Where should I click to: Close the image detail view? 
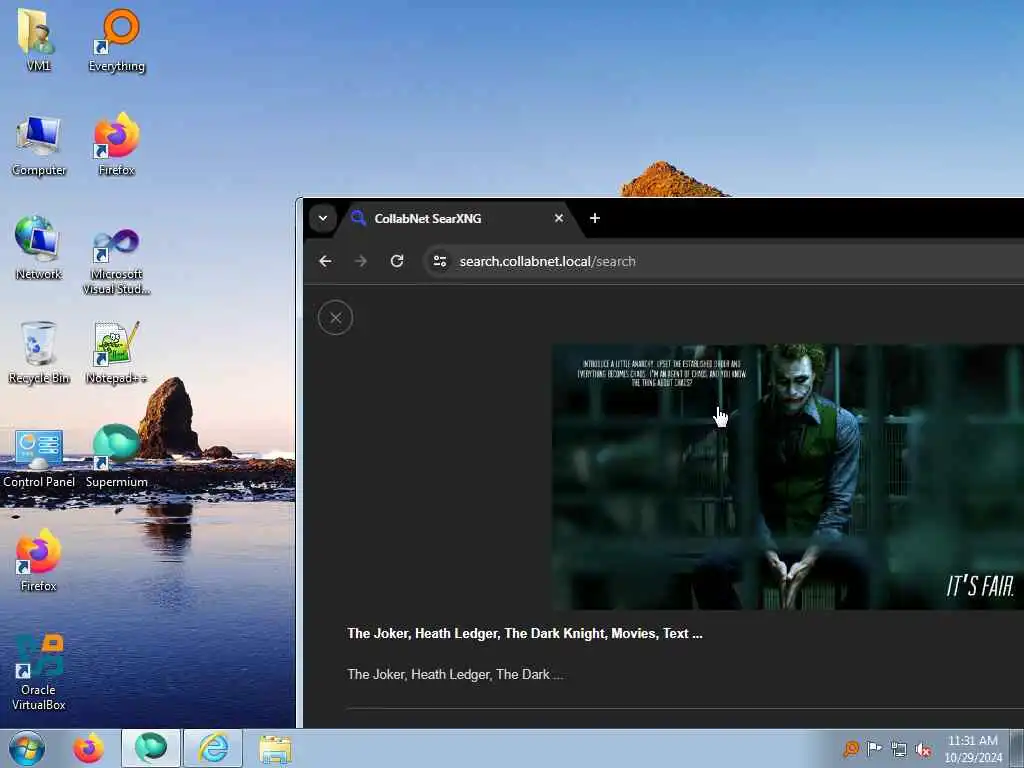[335, 317]
